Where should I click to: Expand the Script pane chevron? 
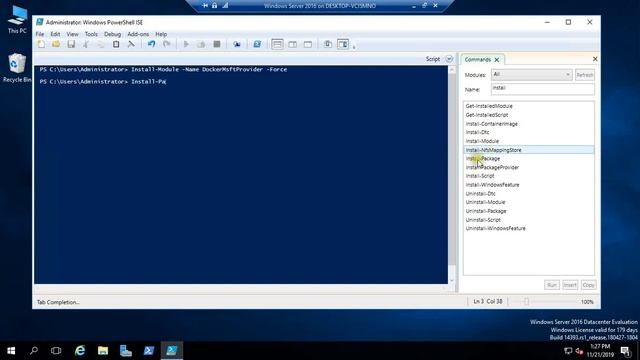pyautogui.click(x=449, y=59)
